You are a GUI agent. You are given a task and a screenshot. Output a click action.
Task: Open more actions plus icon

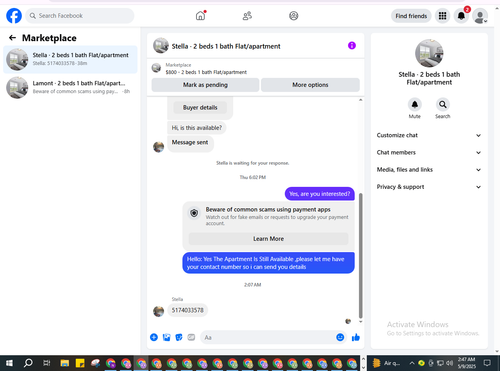pyautogui.click(x=154, y=337)
